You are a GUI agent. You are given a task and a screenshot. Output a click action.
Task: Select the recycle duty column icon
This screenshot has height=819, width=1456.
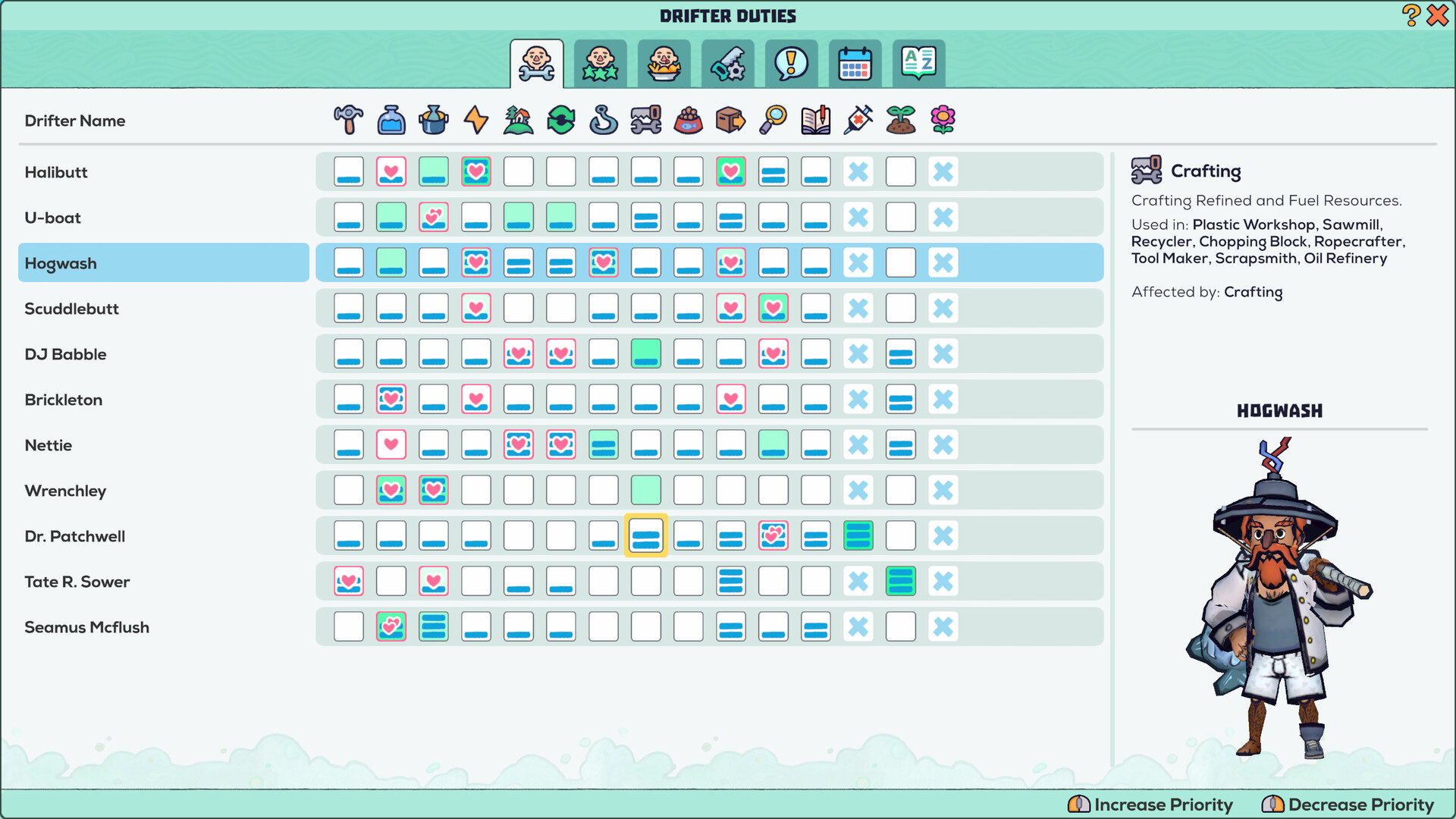[x=560, y=120]
